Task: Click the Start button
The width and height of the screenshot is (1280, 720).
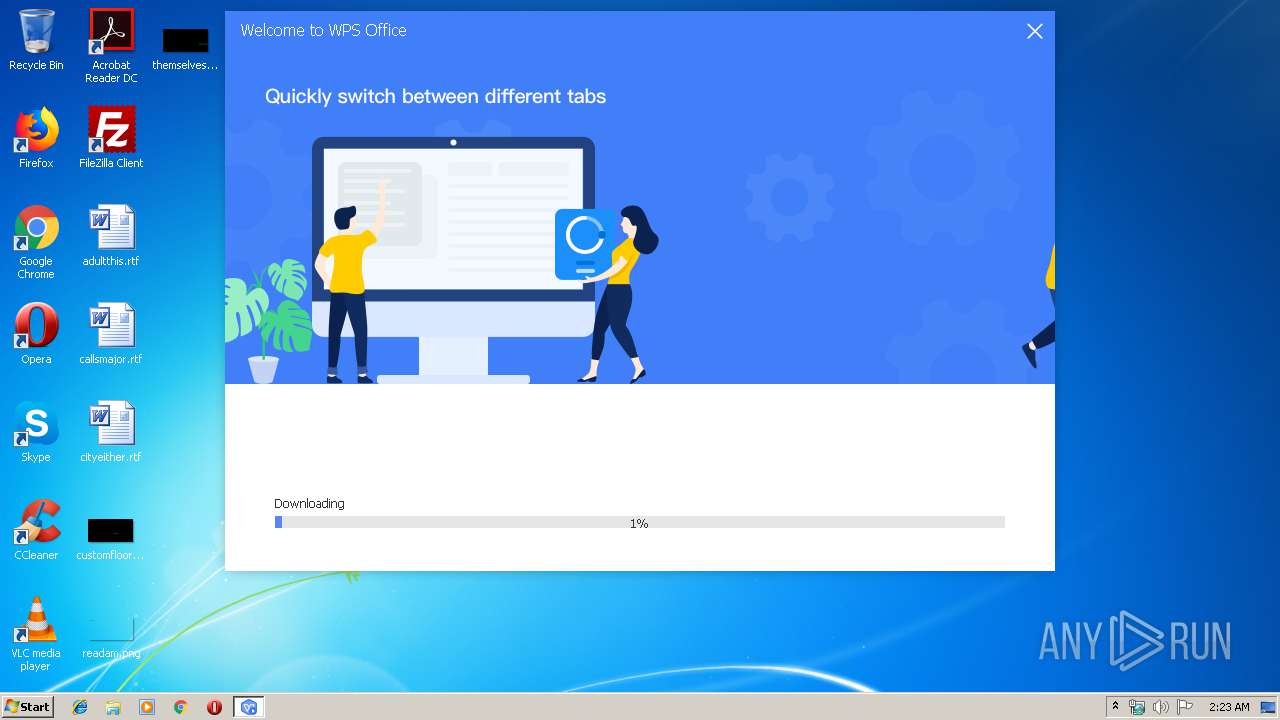Action: click(28, 707)
